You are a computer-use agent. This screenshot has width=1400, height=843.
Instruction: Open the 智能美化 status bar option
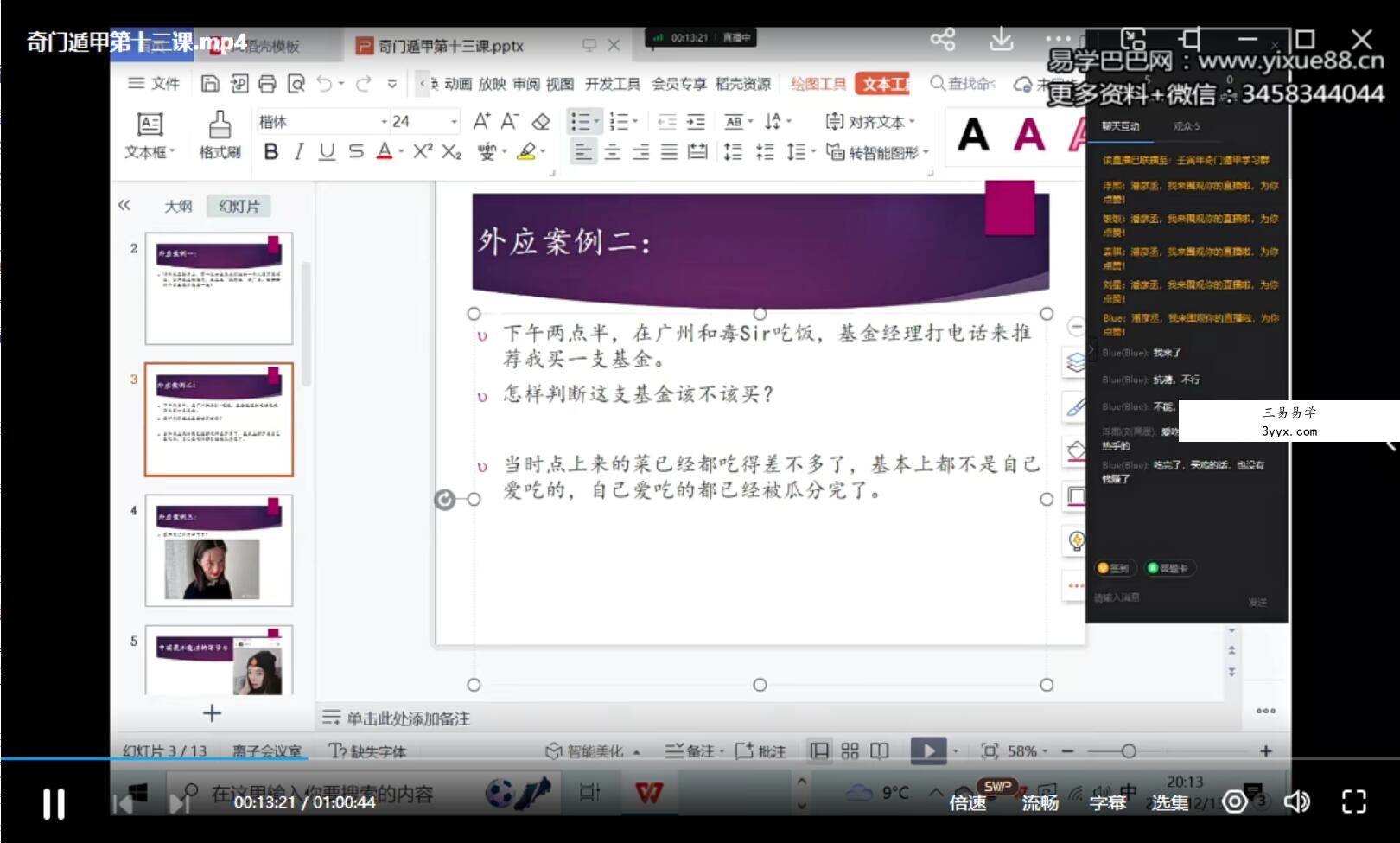pos(593,751)
